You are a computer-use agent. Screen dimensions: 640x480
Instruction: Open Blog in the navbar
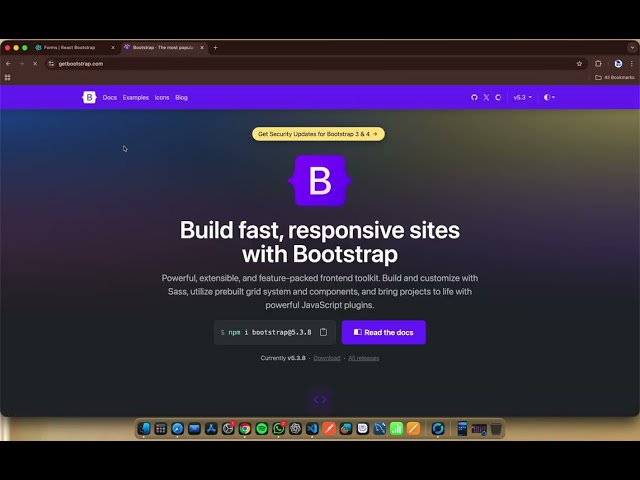tap(181, 98)
